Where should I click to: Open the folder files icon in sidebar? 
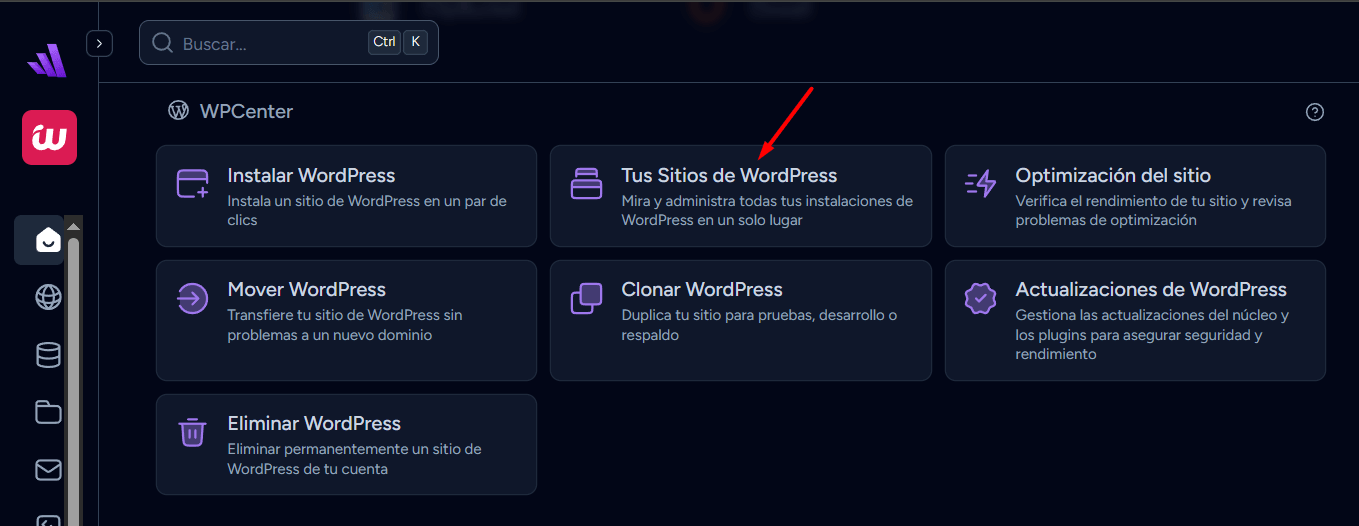point(47,412)
